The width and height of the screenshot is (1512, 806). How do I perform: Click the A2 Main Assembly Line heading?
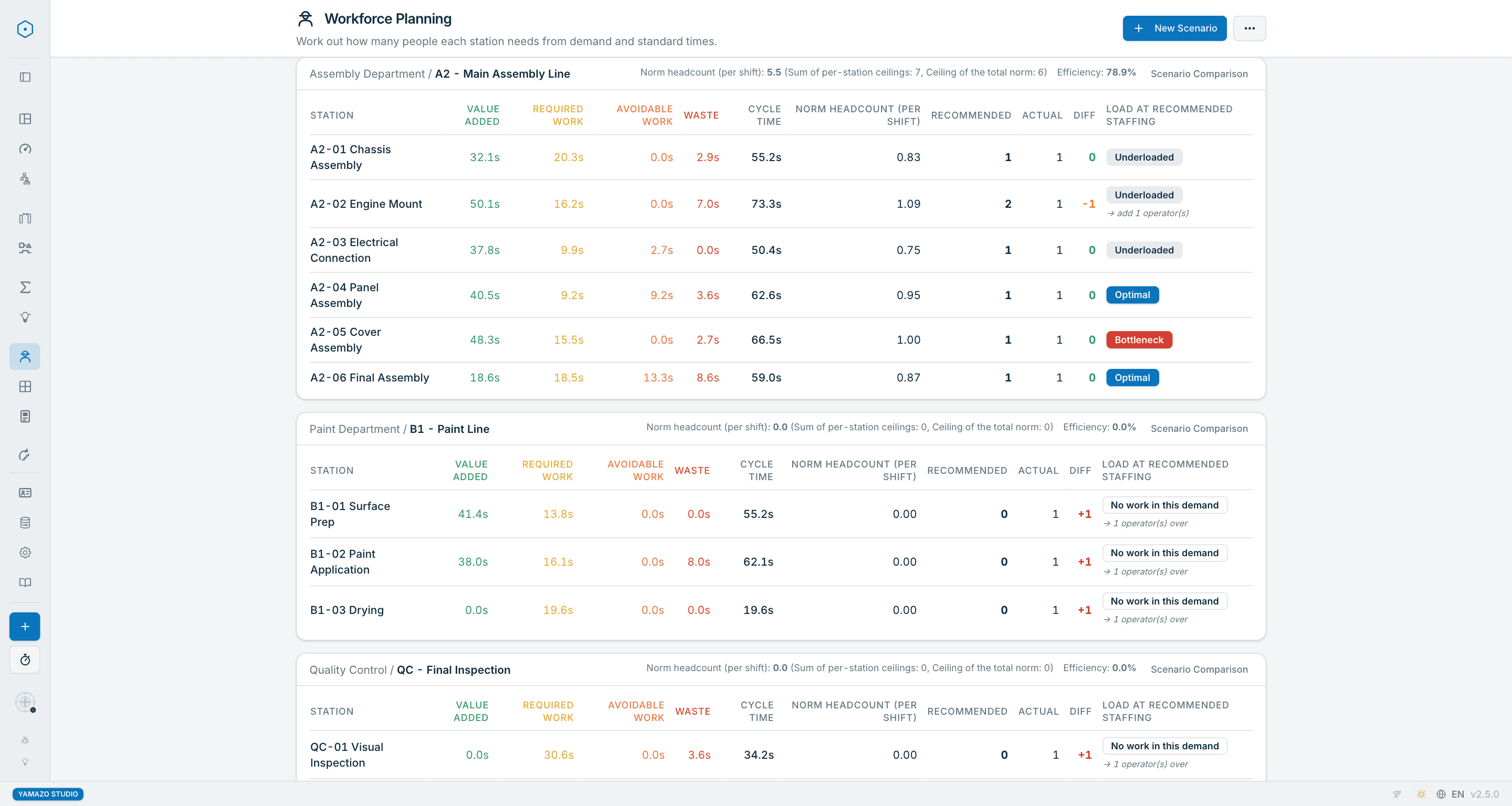coord(502,73)
